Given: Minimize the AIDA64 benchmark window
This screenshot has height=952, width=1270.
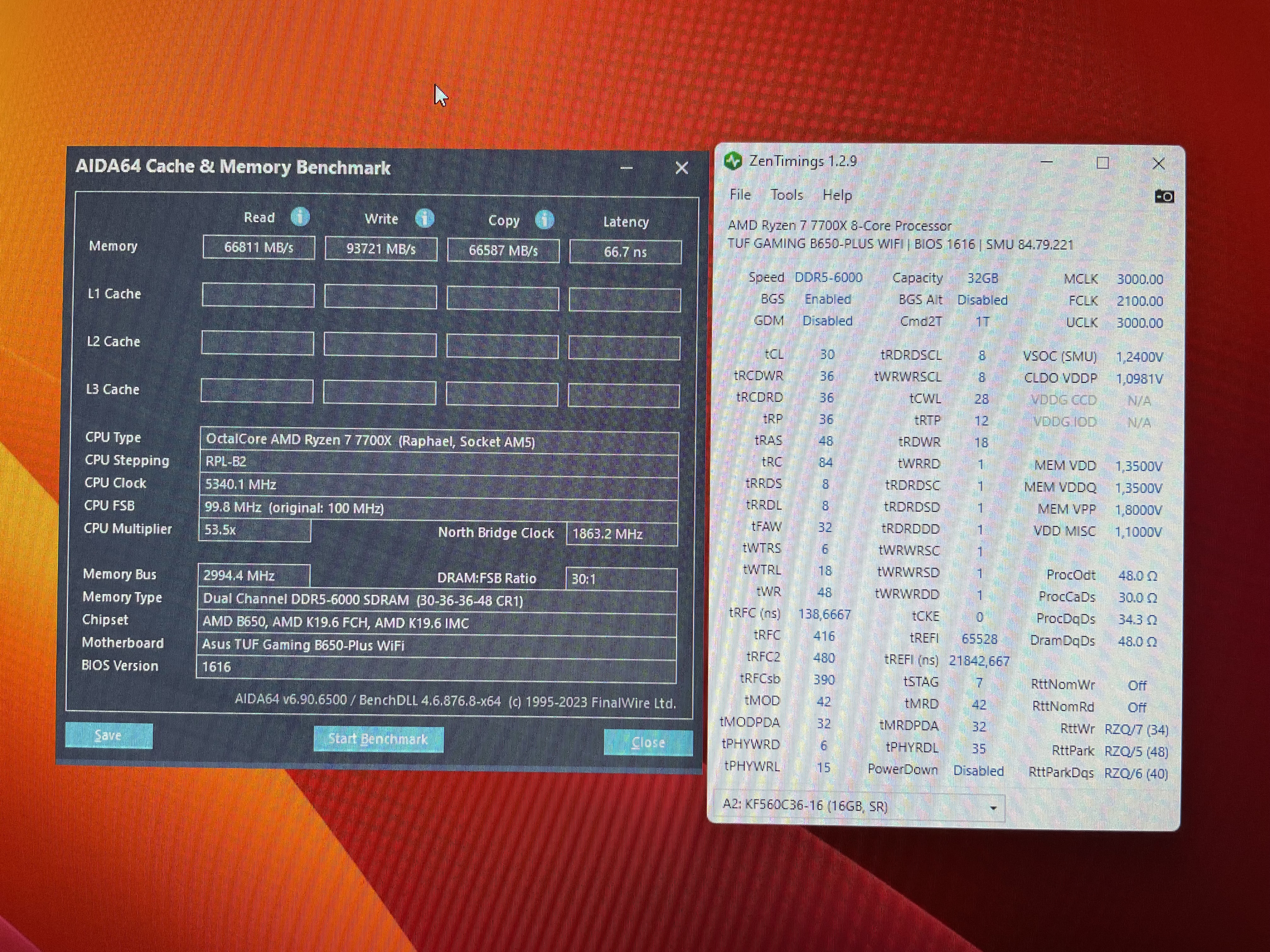Looking at the screenshot, I should 626,168.
